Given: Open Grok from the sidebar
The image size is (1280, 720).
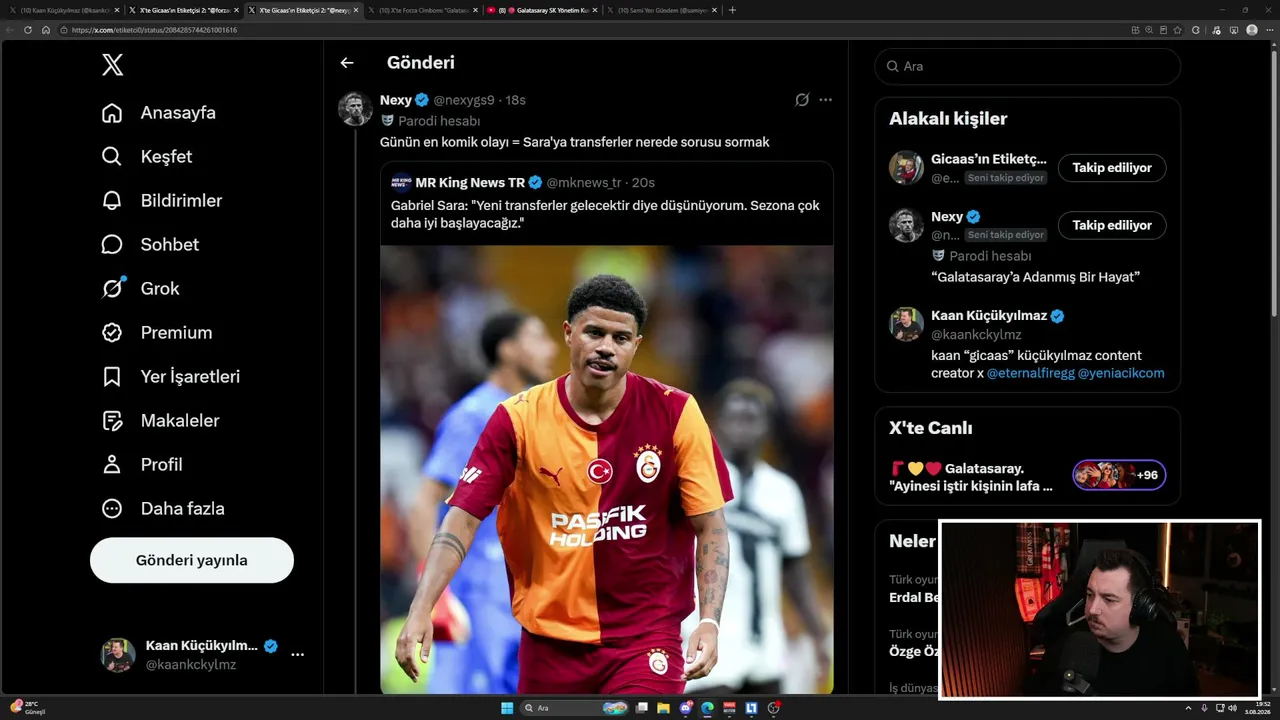Looking at the screenshot, I should pos(141,289).
